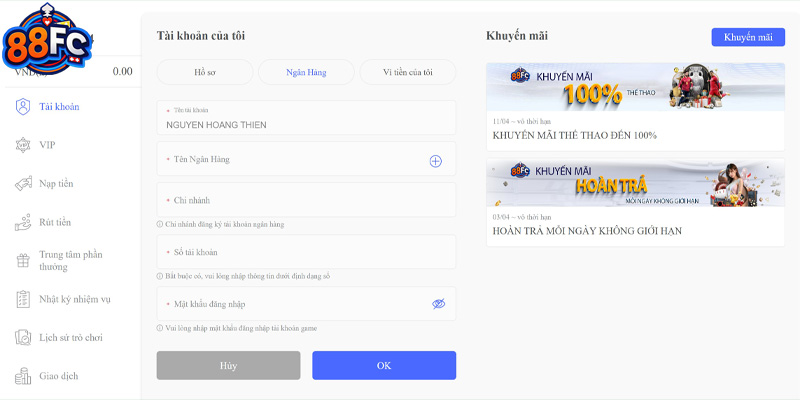The height and width of the screenshot is (400, 800).
Task: Select the Ngân Hàng tab
Action: (x=306, y=72)
